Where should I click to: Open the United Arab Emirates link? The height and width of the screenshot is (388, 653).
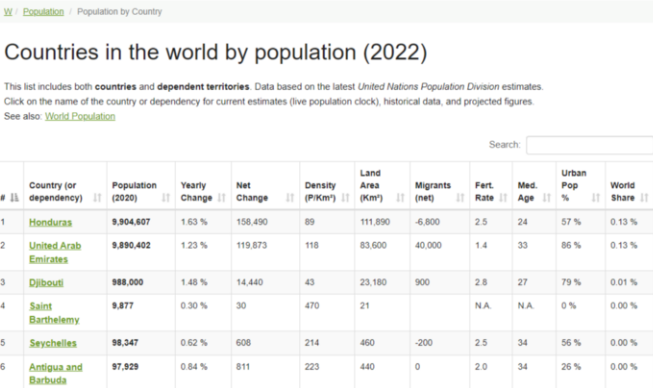(55, 252)
